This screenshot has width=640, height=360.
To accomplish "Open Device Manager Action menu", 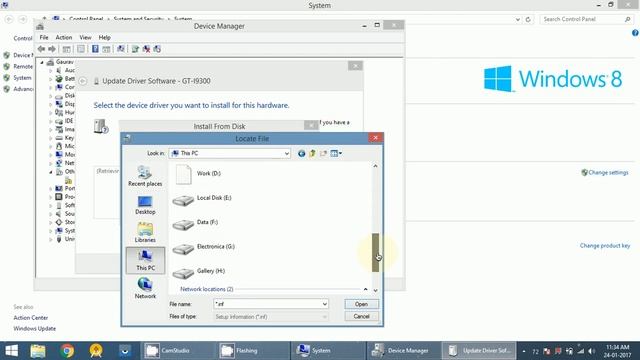I will (64, 38).
